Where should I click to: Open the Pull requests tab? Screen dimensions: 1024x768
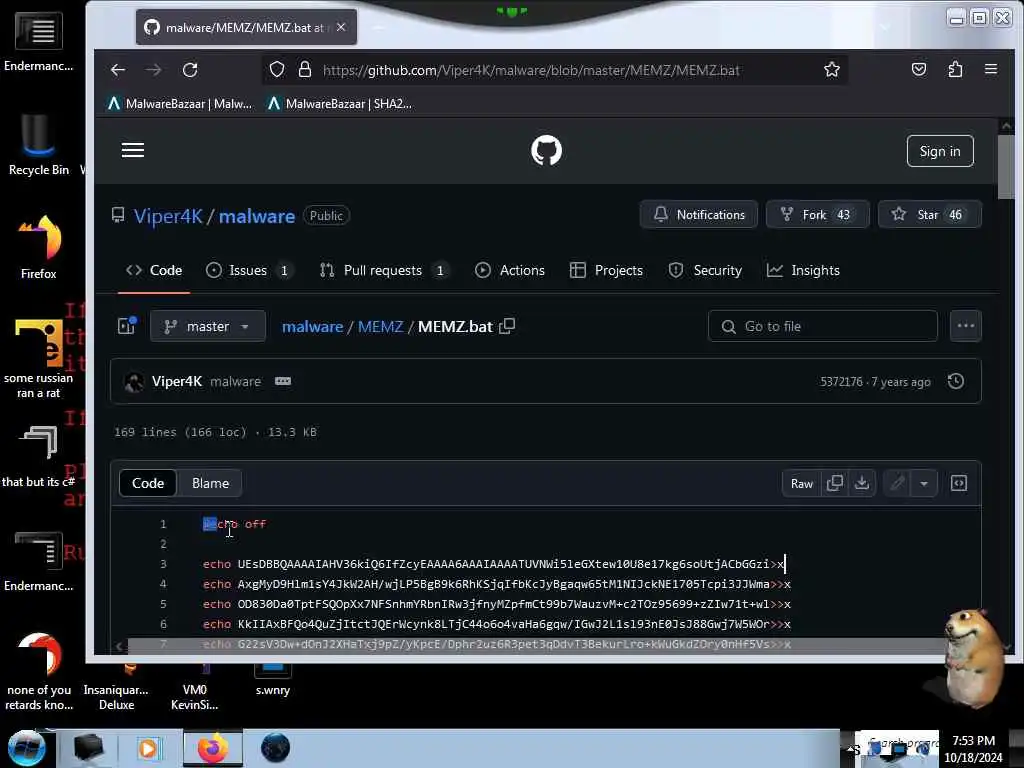click(383, 270)
